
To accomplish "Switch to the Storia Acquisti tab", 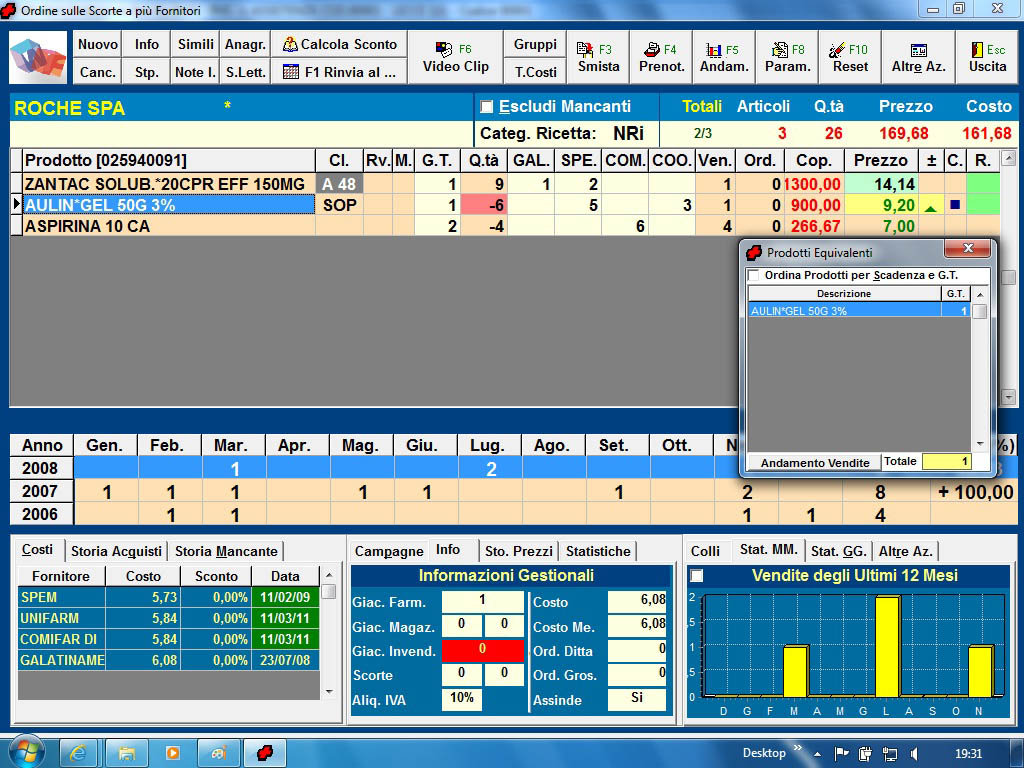I will click(116, 551).
